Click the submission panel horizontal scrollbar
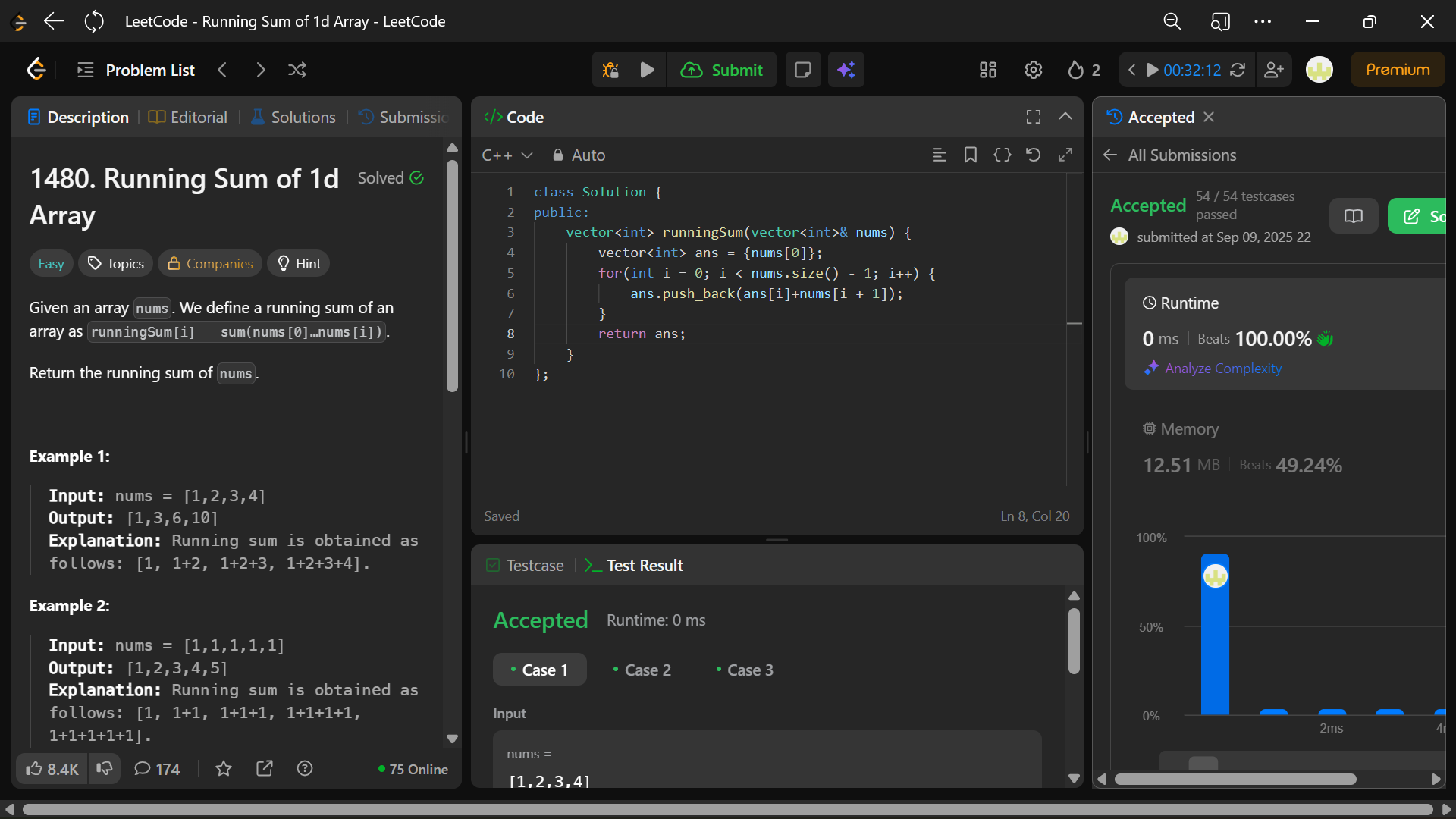Image resolution: width=1456 pixels, height=819 pixels. (1235, 779)
